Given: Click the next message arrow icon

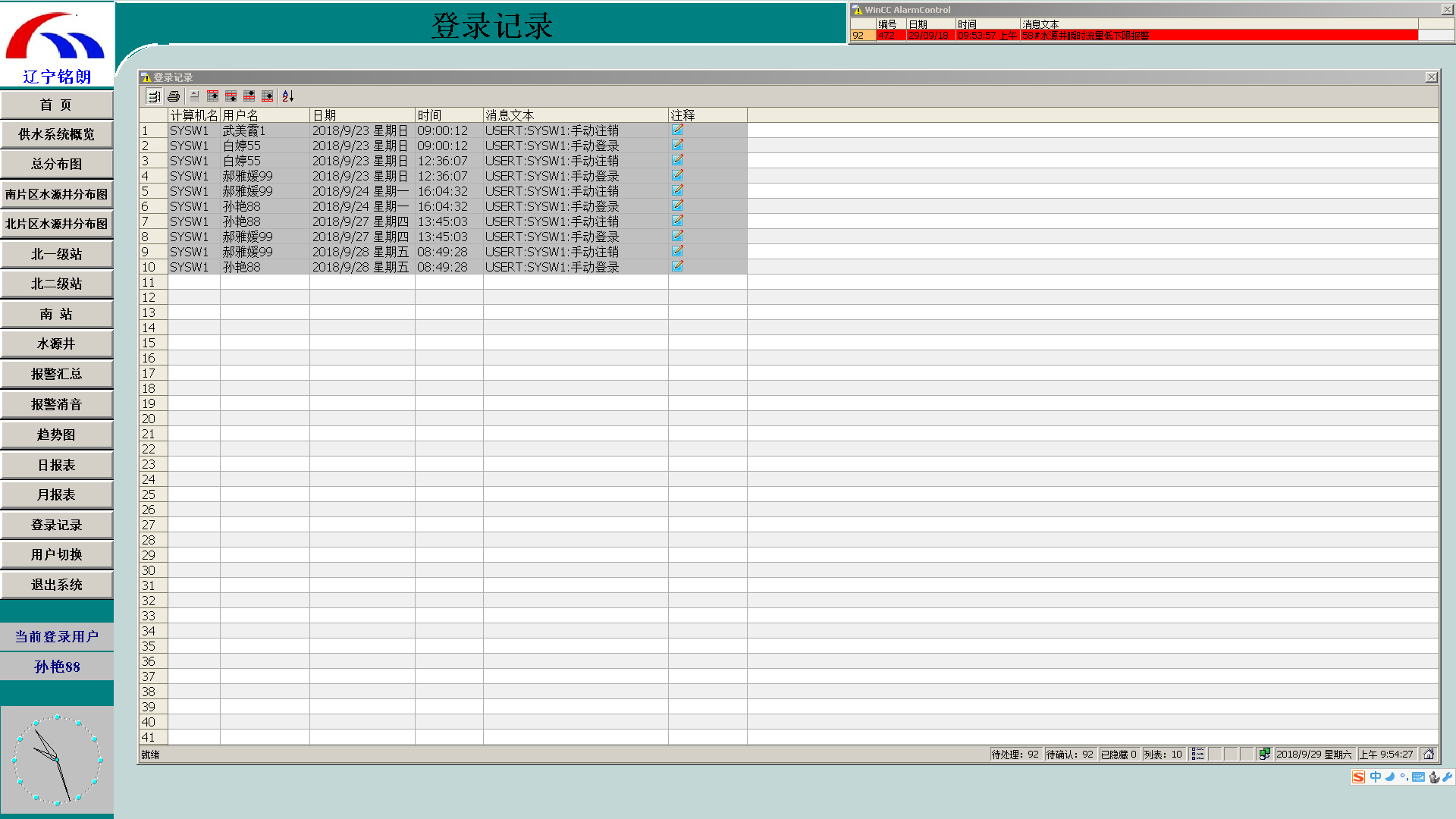Looking at the screenshot, I should pos(249,96).
